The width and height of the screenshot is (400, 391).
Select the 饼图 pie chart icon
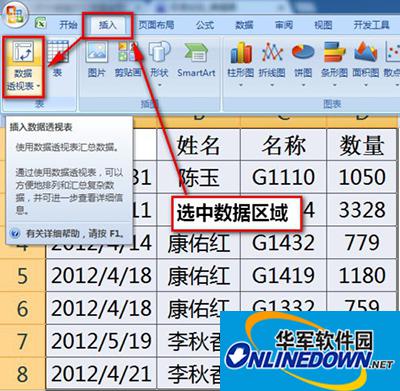[303, 52]
